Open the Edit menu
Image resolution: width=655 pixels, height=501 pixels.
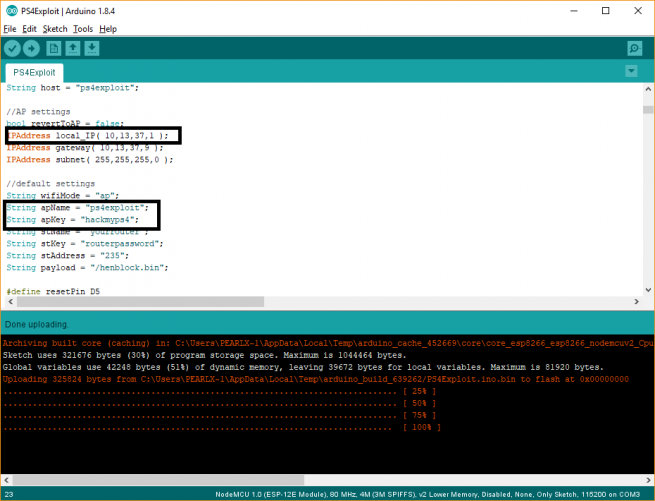click(29, 29)
